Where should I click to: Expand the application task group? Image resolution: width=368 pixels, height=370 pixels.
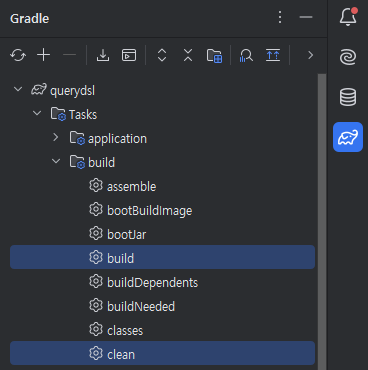point(56,137)
